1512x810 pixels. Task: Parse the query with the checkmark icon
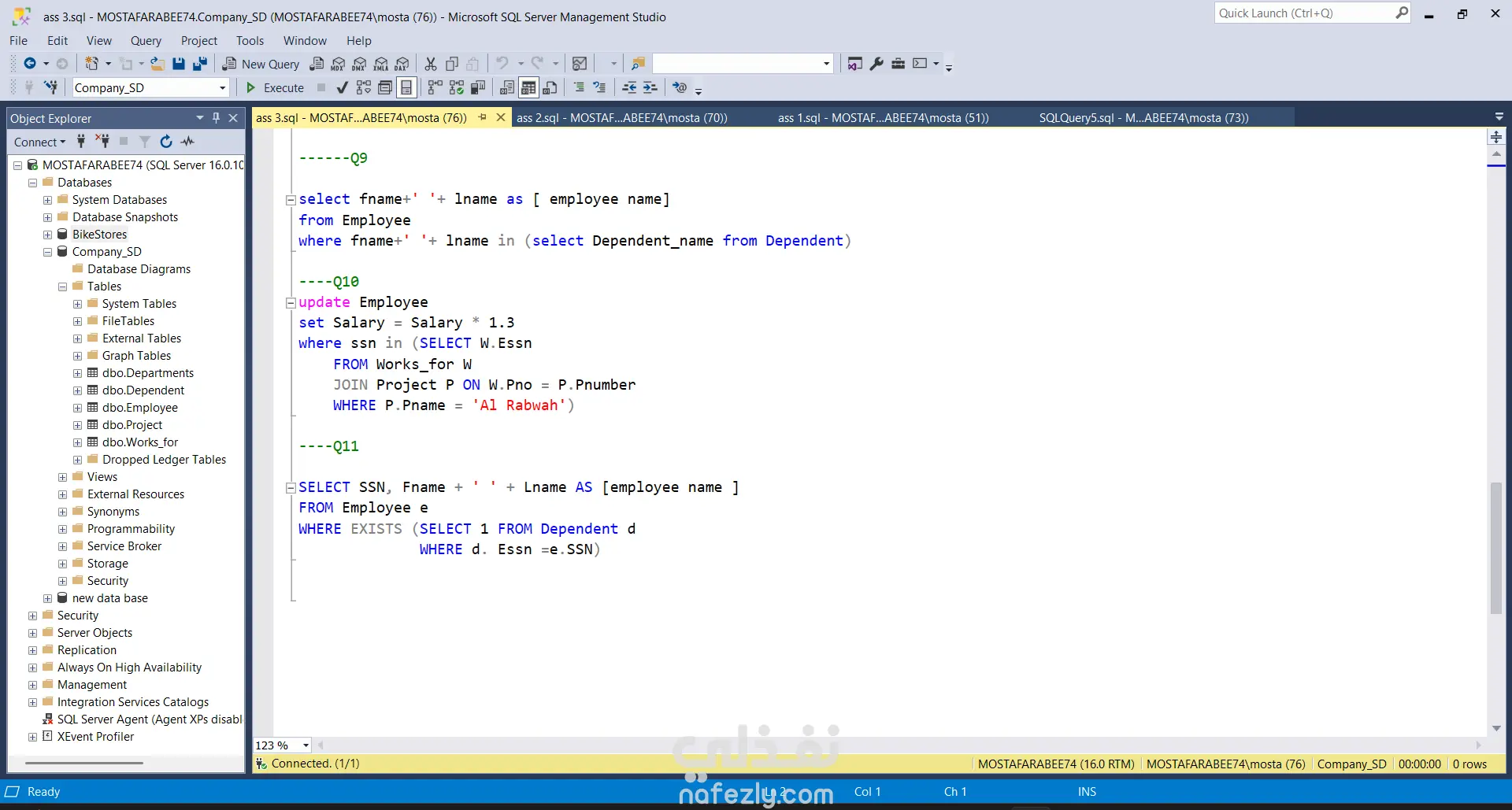342,87
